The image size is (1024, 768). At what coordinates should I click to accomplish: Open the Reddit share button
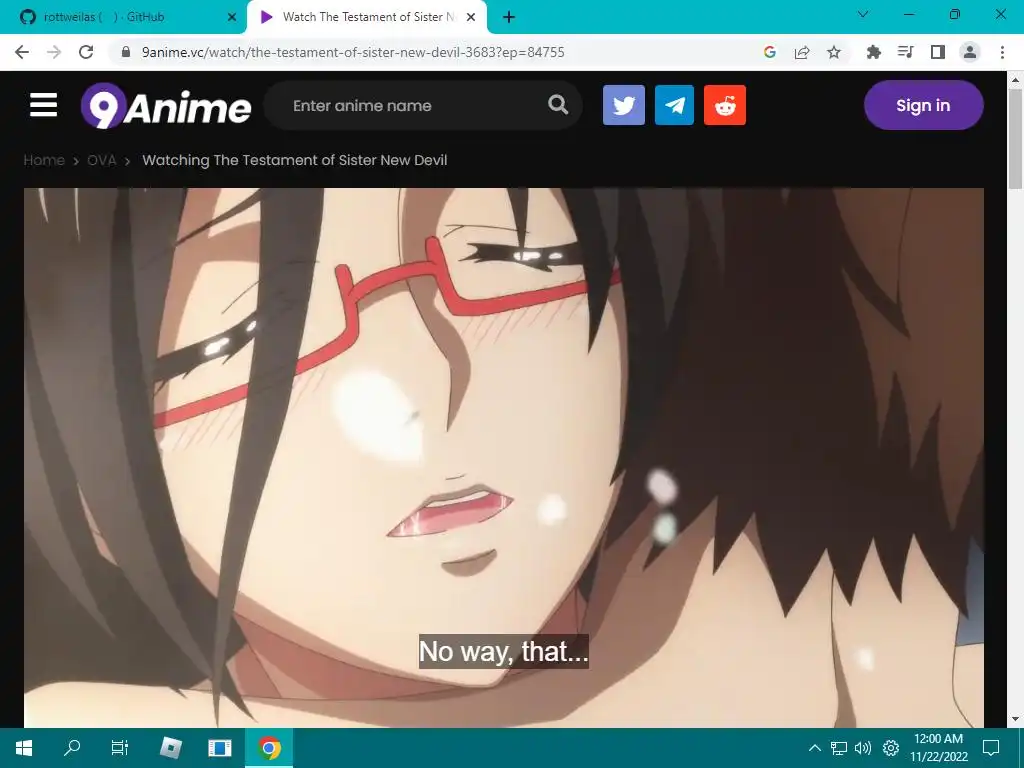(x=725, y=105)
